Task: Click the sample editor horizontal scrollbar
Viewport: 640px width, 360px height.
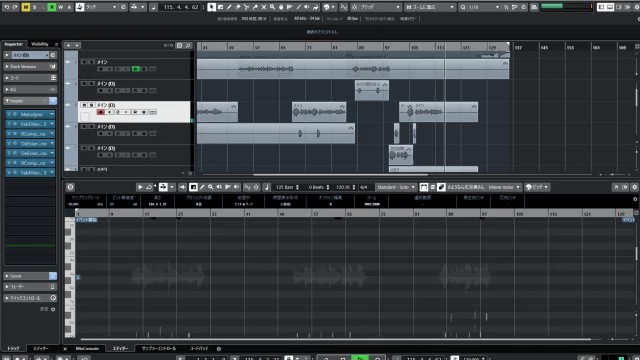Action: point(336,339)
